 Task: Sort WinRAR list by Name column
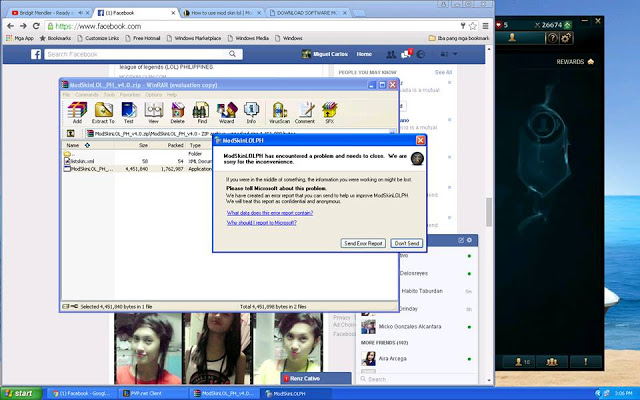(x=73, y=145)
